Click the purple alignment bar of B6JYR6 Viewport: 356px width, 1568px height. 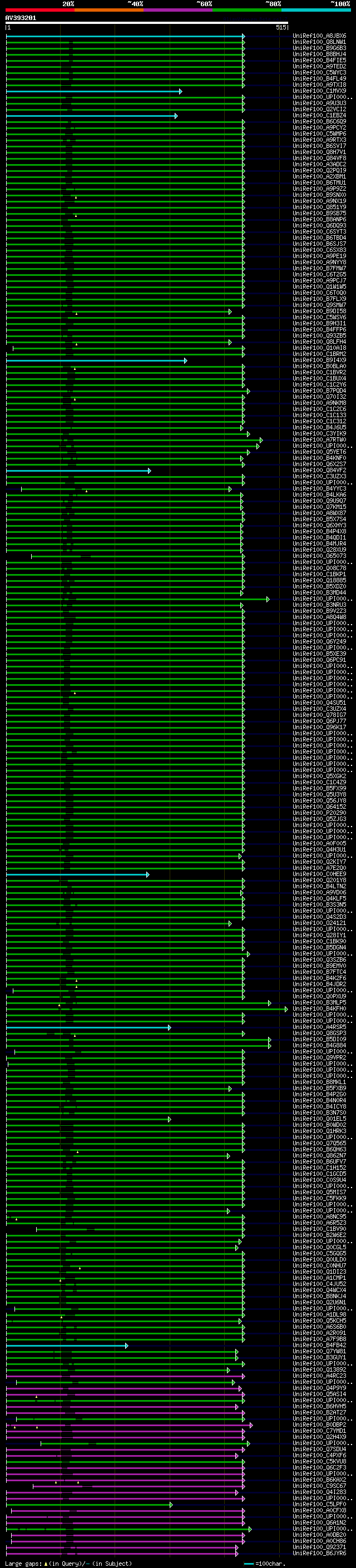(x=122, y=1553)
